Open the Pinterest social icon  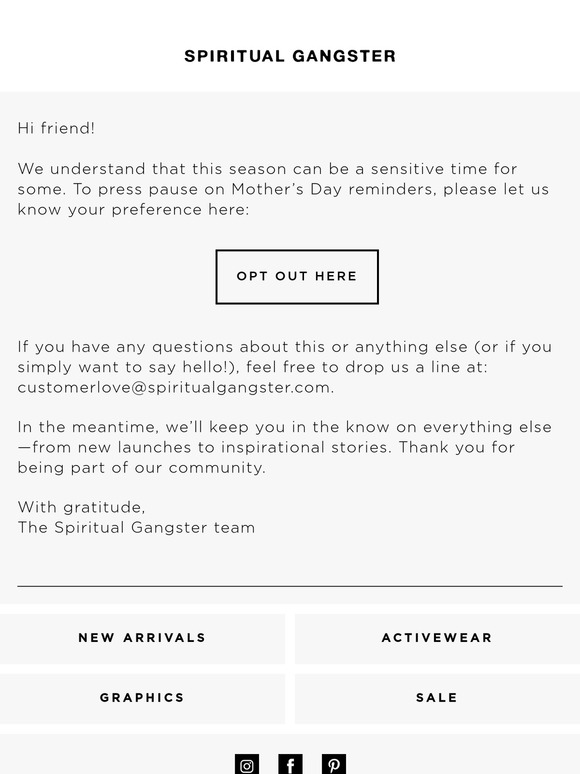tap(334, 764)
